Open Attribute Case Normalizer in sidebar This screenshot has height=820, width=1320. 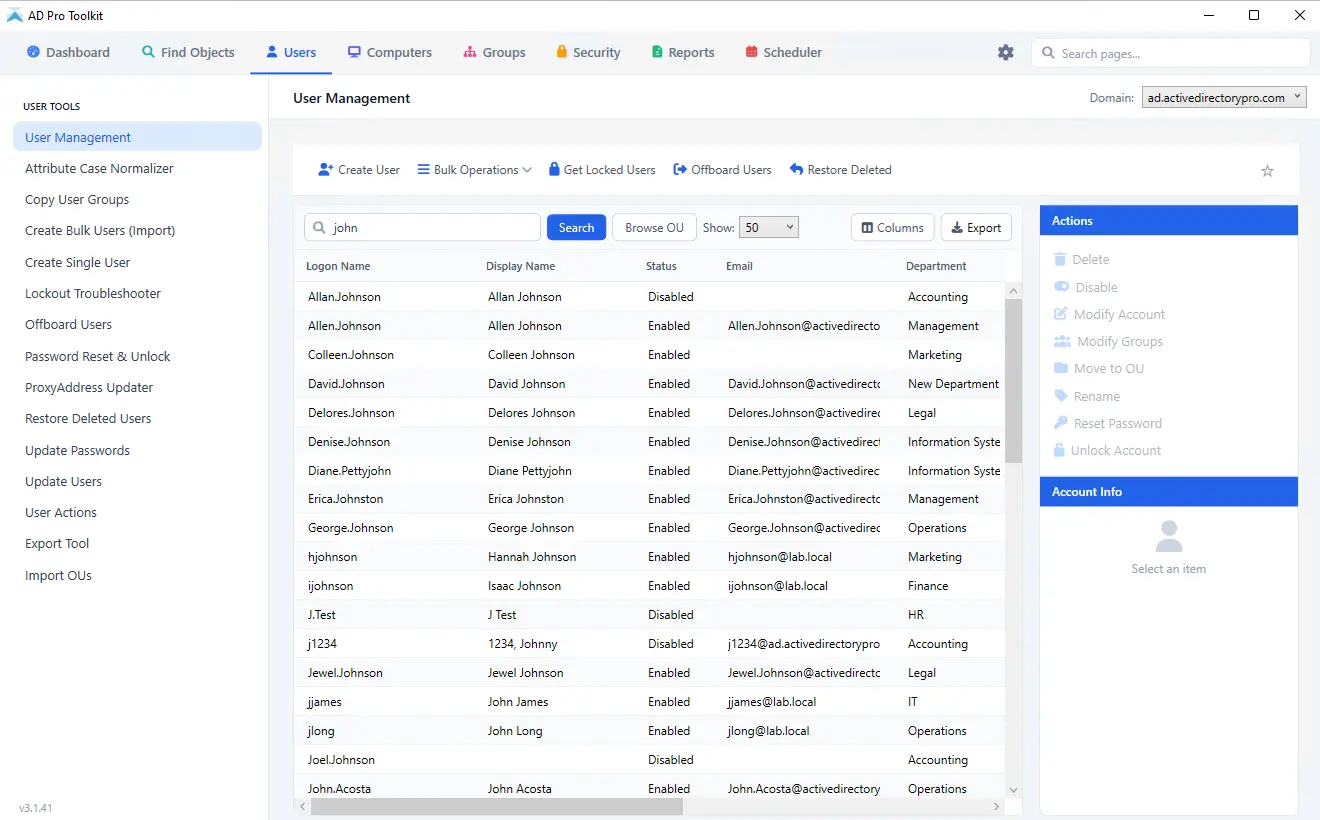[137, 168]
